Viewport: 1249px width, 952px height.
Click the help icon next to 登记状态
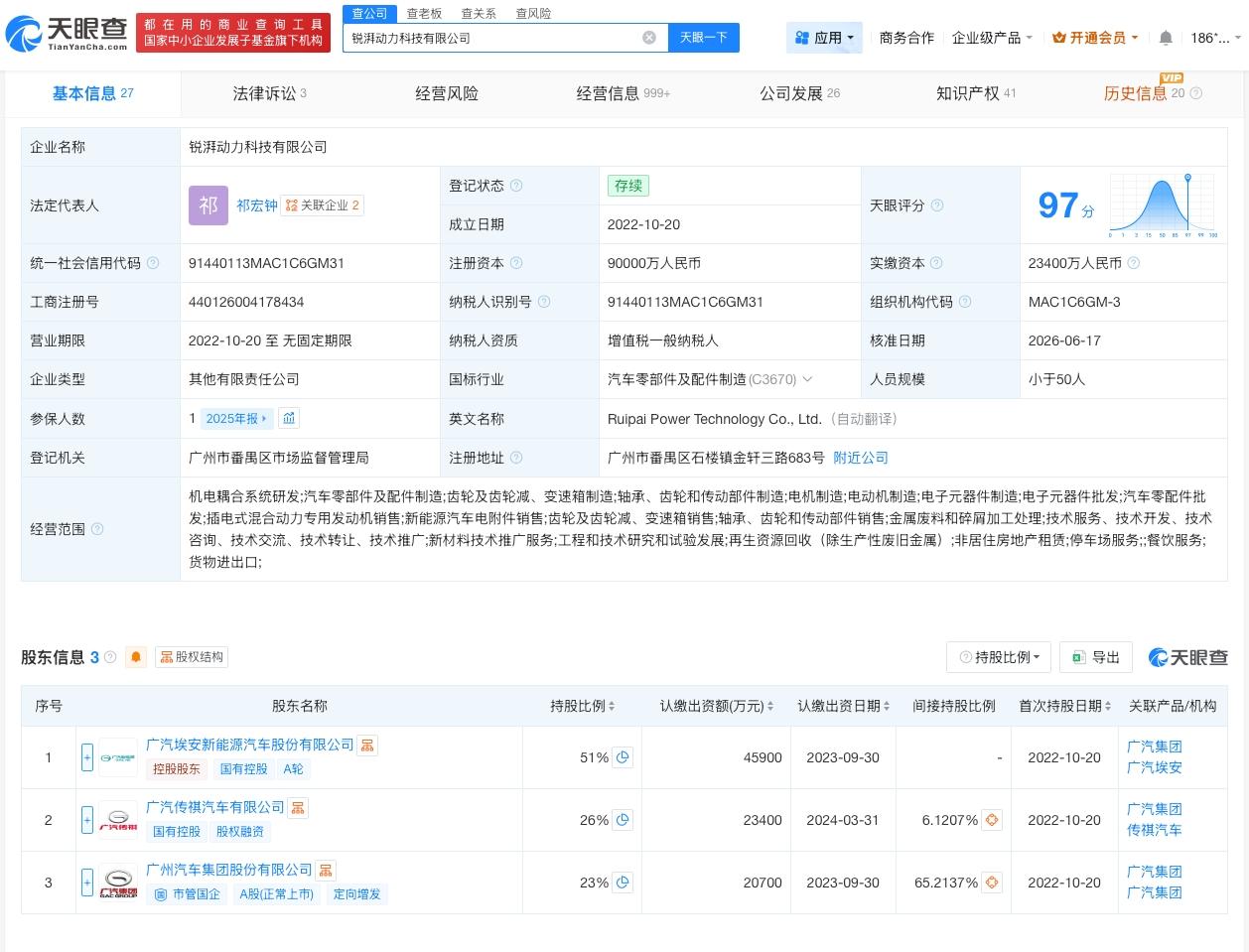[x=516, y=186]
